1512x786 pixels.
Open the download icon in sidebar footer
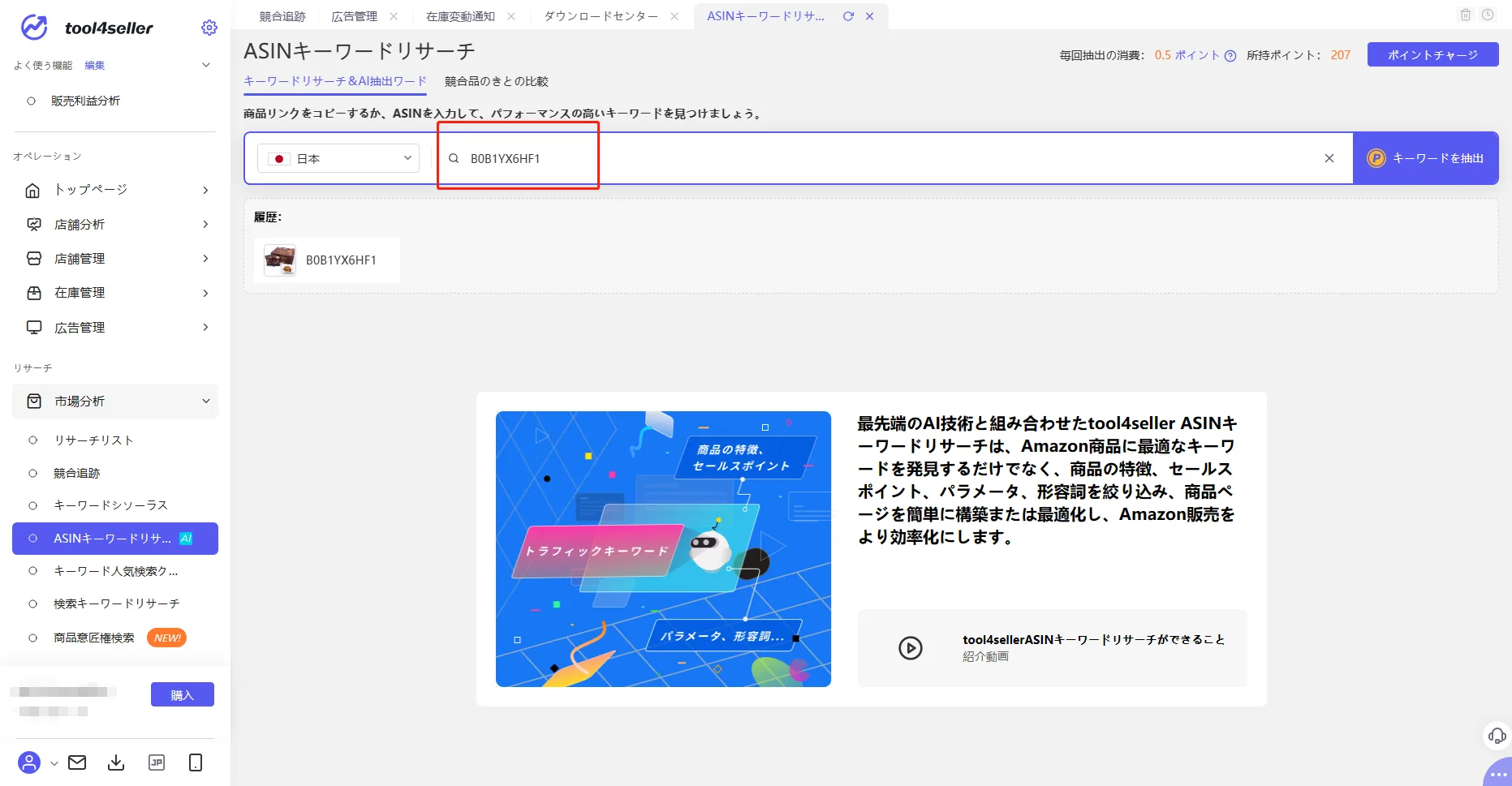click(x=116, y=762)
